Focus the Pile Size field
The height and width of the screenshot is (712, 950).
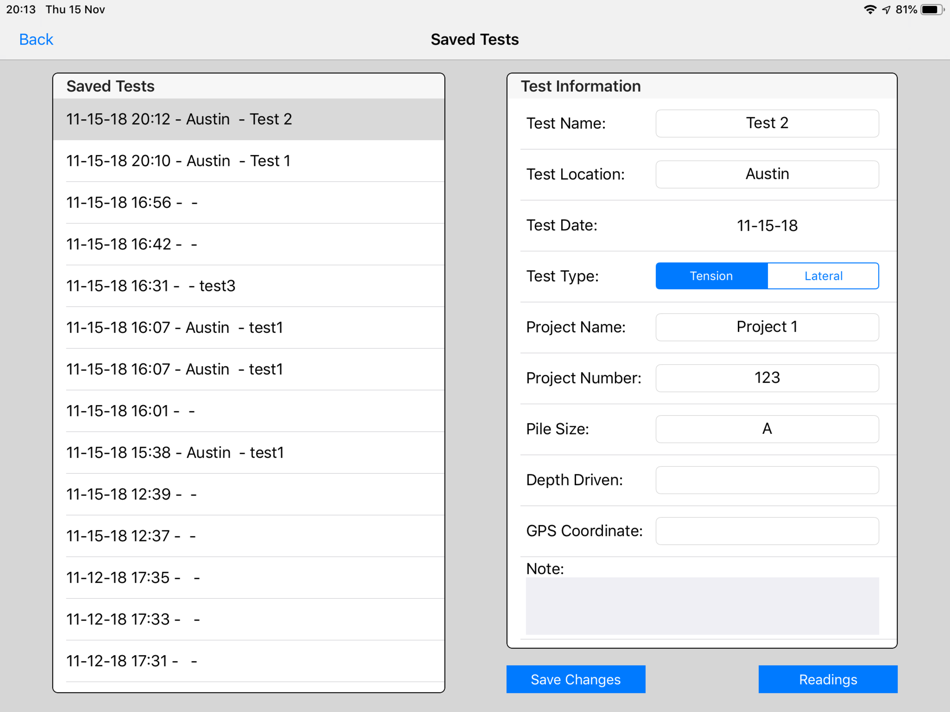[x=767, y=428]
